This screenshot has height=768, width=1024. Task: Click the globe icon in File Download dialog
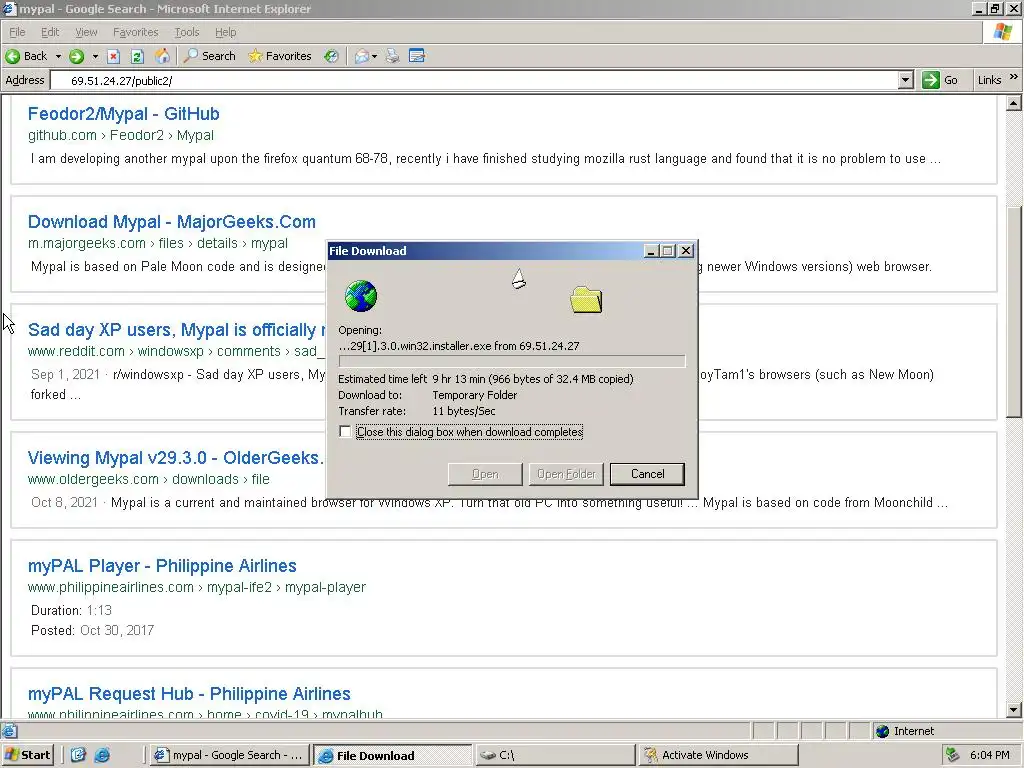tap(360, 296)
